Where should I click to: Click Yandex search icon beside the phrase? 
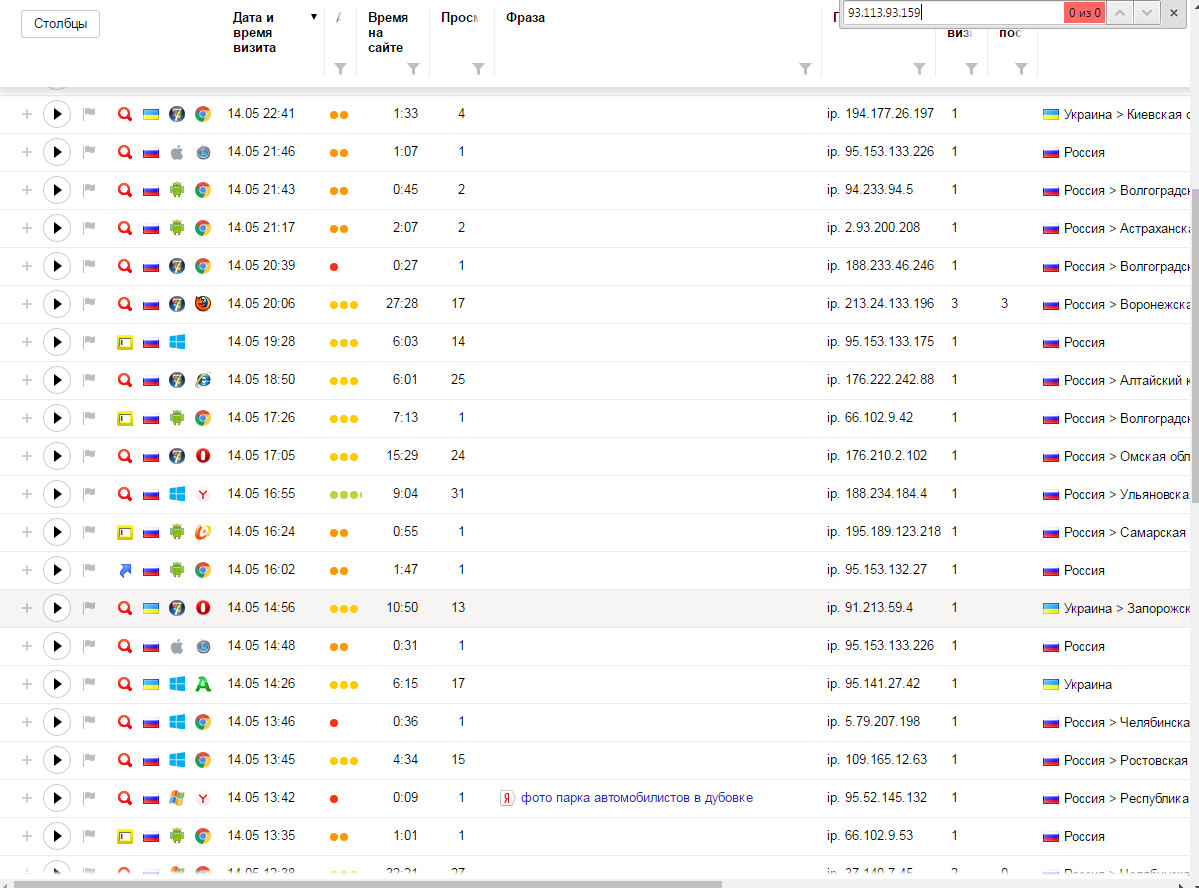click(506, 798)
